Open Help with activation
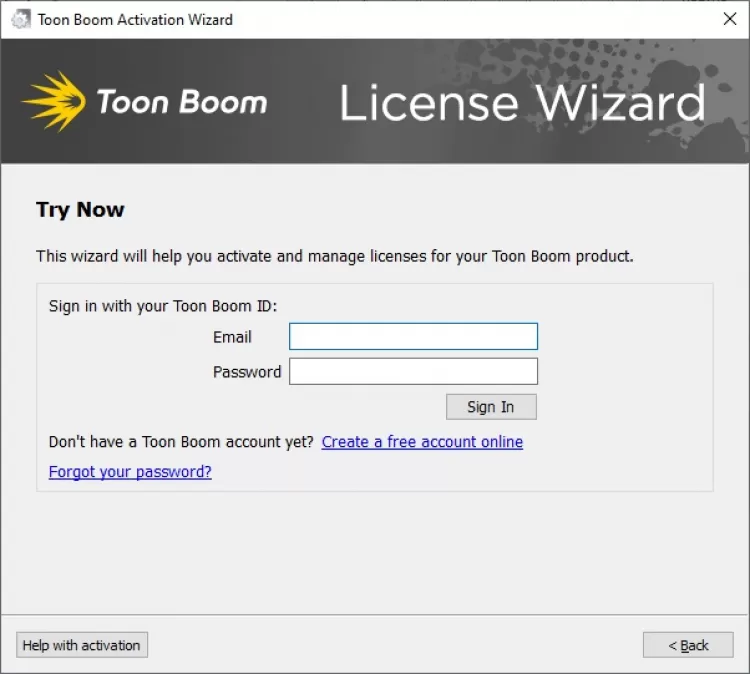Viewport: 750px width, 674px height. click(82, 645)
